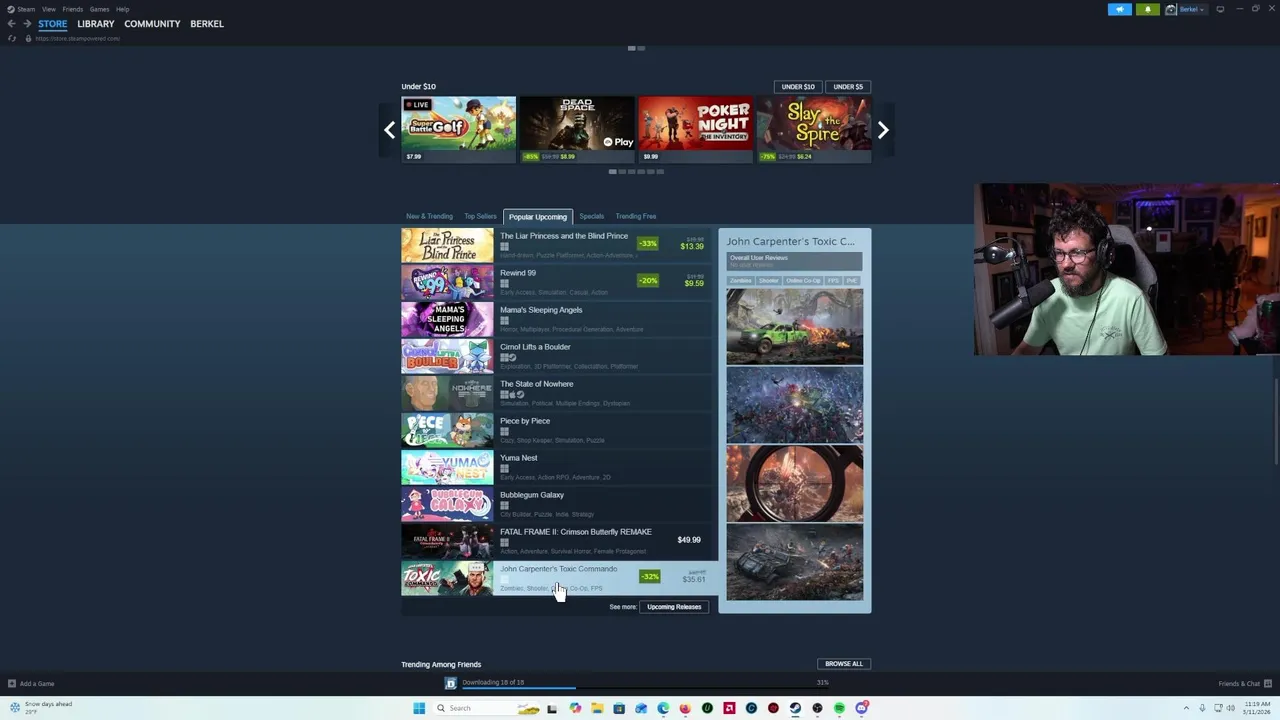
Task: Click the Add a Game plus icon
Action: point(12,684)
